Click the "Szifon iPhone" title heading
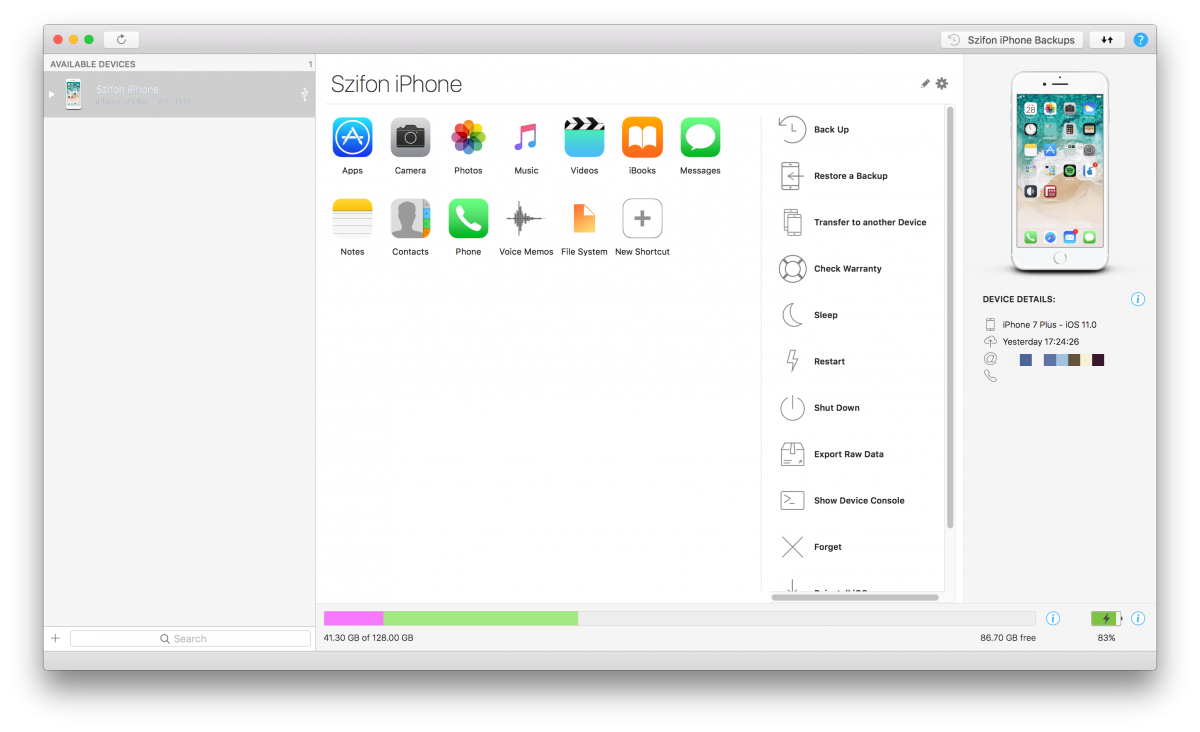1200x732 pixels. click(x=396, y=85)
